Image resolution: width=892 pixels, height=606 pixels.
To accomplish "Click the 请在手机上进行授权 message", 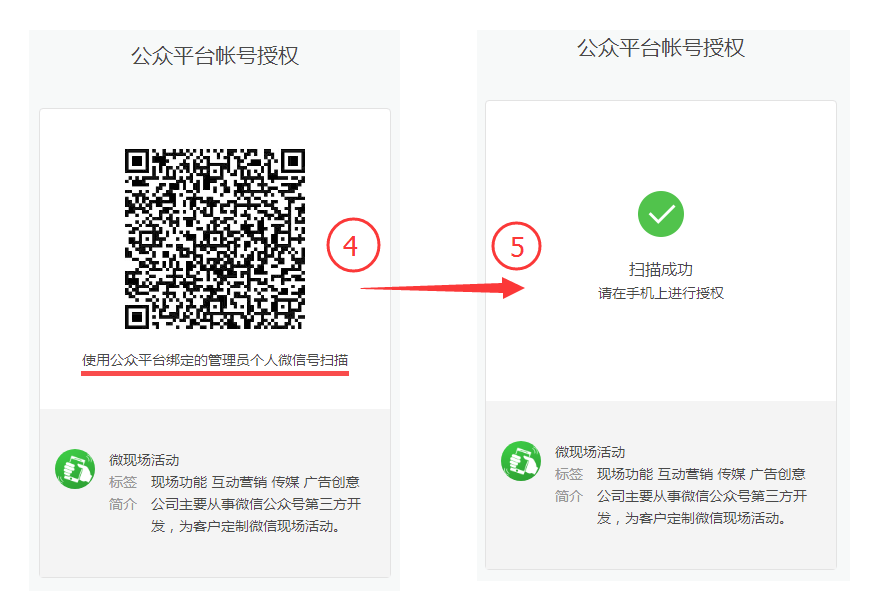I will 660,293.
